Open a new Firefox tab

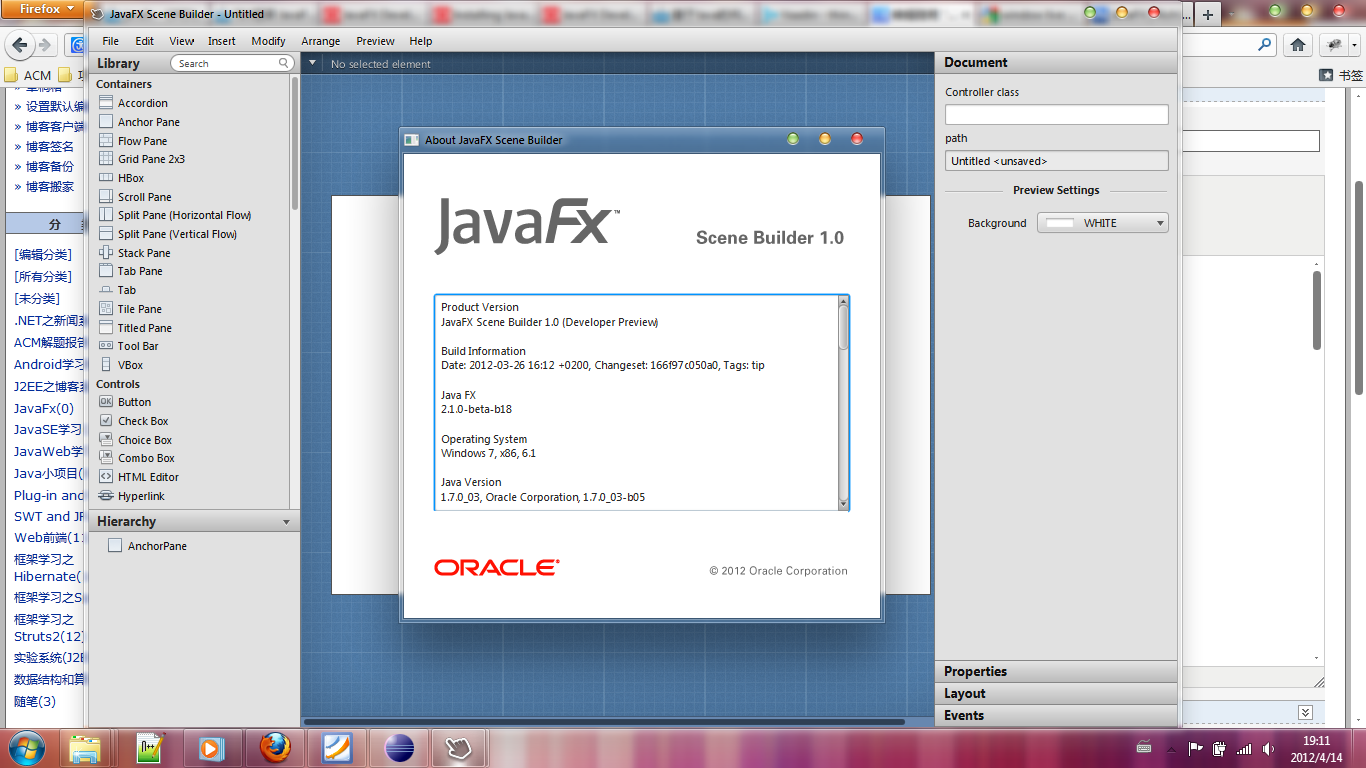1208,15
